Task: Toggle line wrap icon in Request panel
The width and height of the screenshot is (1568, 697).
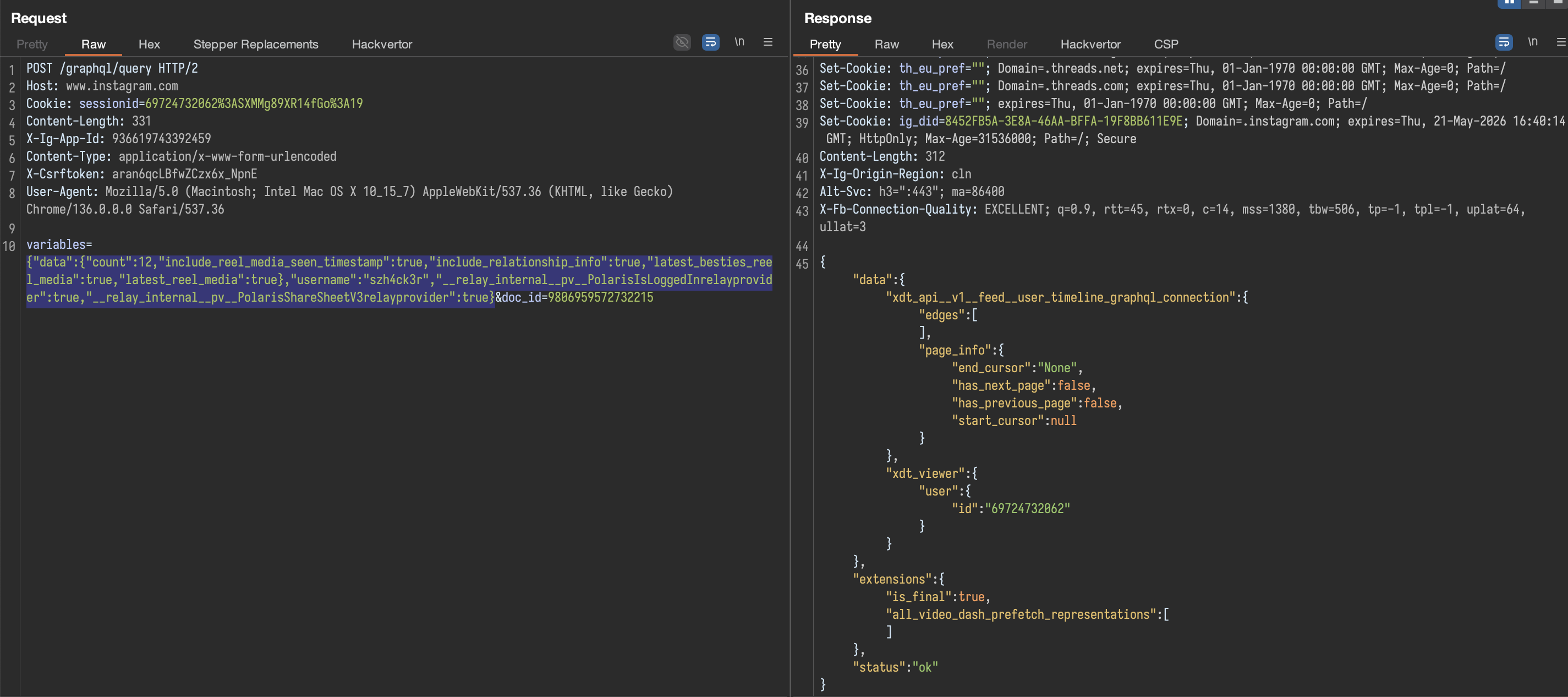Action: click(x=710, y=42)
